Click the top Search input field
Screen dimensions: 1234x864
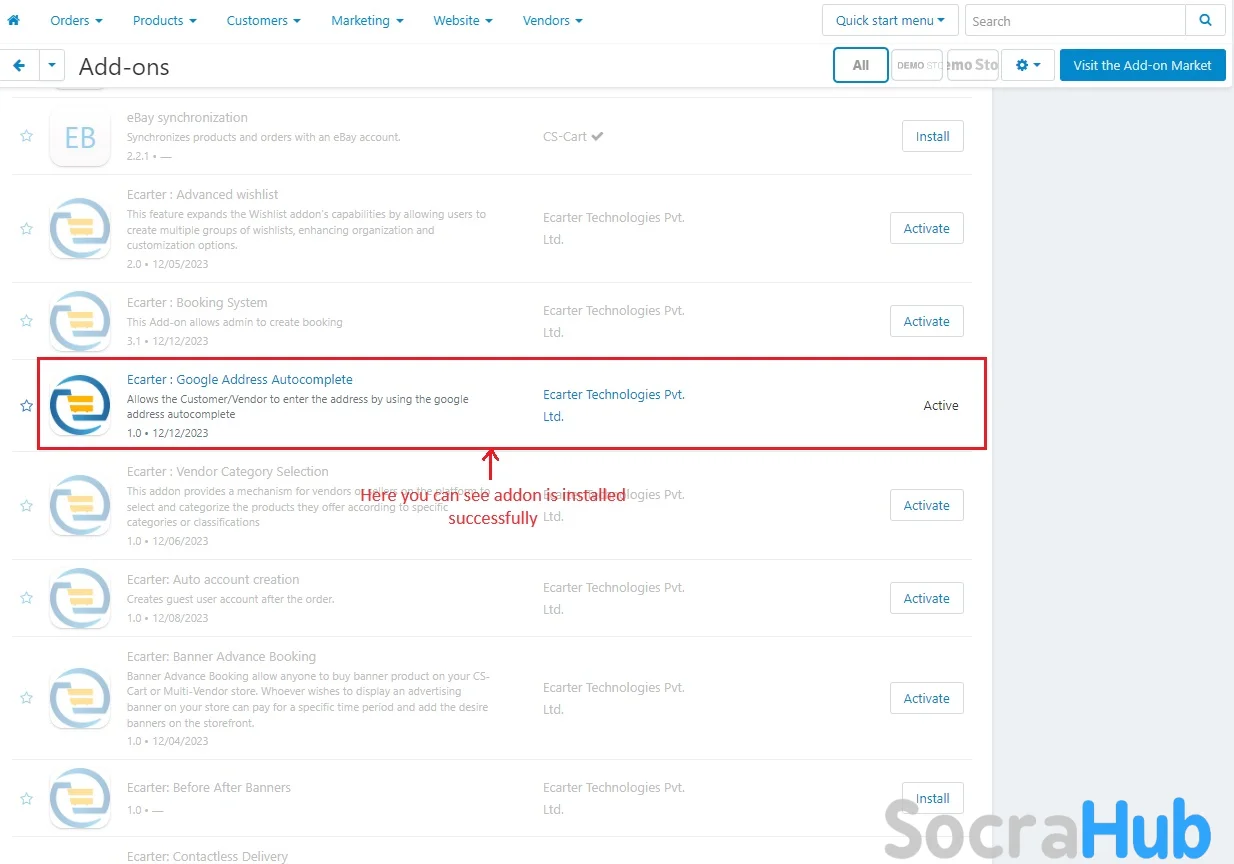click(1075, 20)
